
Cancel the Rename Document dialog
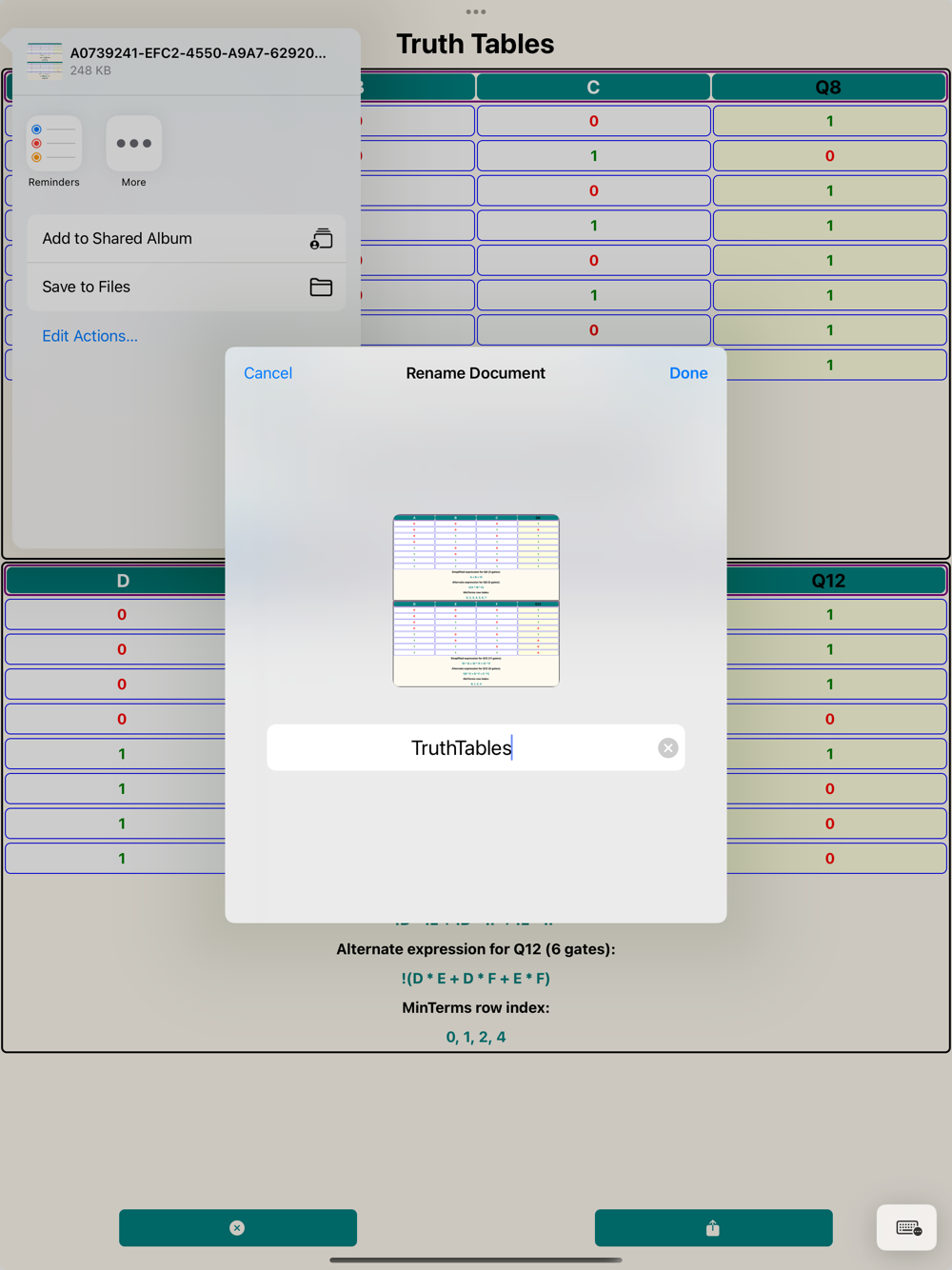point(268,373)
